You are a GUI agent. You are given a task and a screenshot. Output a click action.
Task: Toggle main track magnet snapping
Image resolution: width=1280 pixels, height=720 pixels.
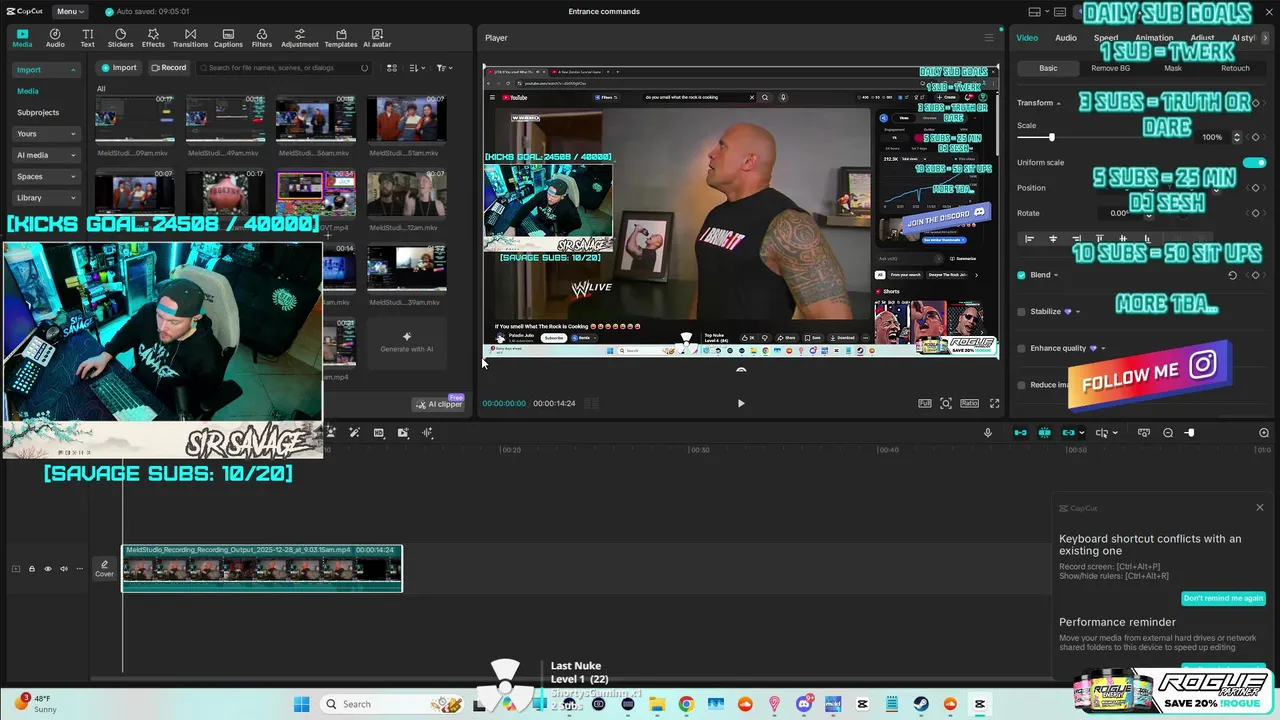(x=1020, y=433)
